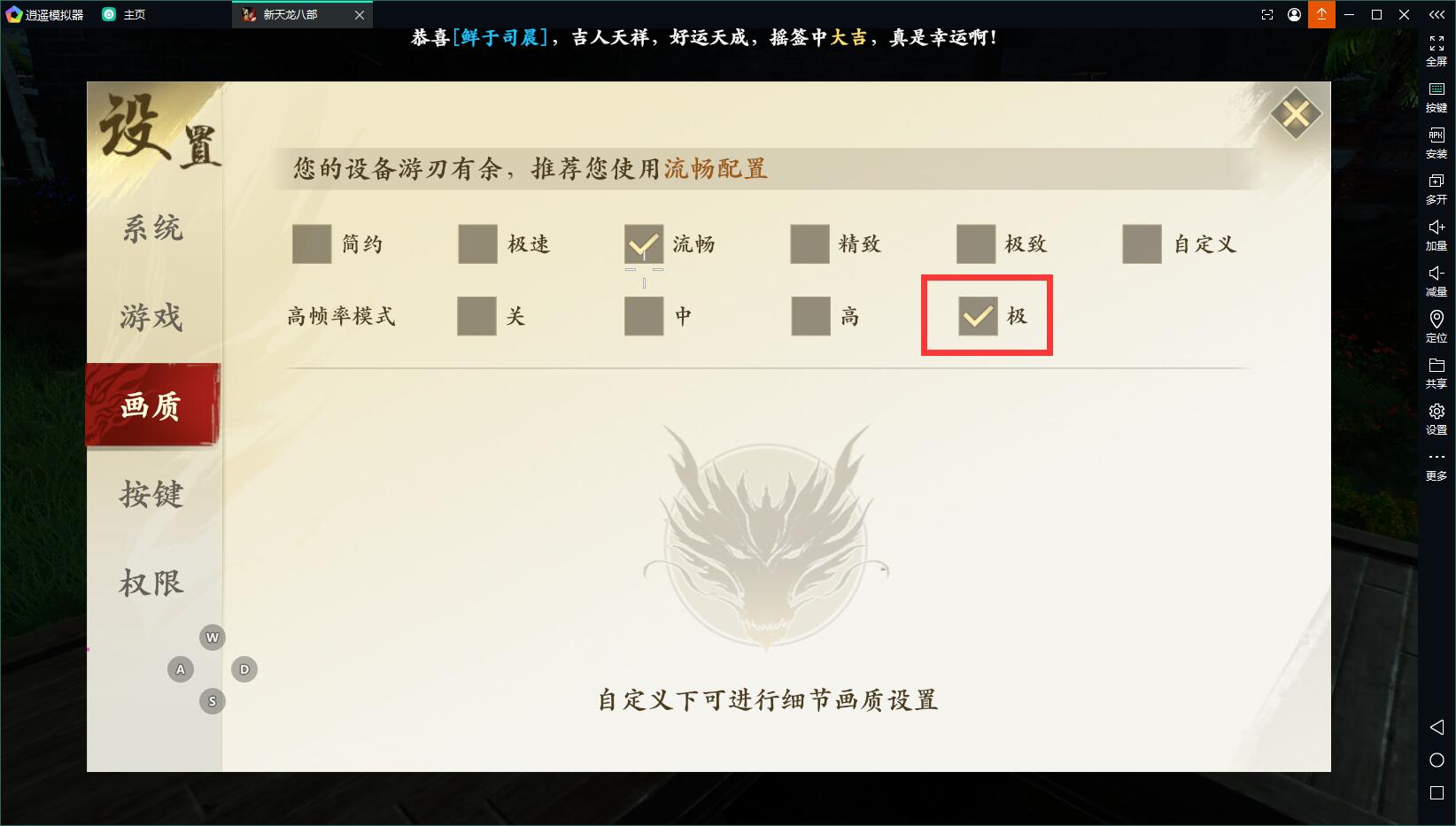
Task: Click the Android back triangle button
Action: [x=1437, y=727]
